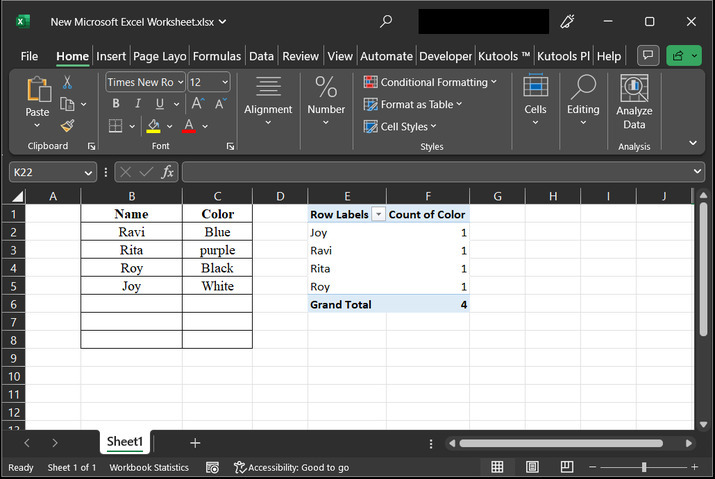Screen dimensions: 715x479
Task: Click the Cut scissors icon
Action: (x=67, y=83)
